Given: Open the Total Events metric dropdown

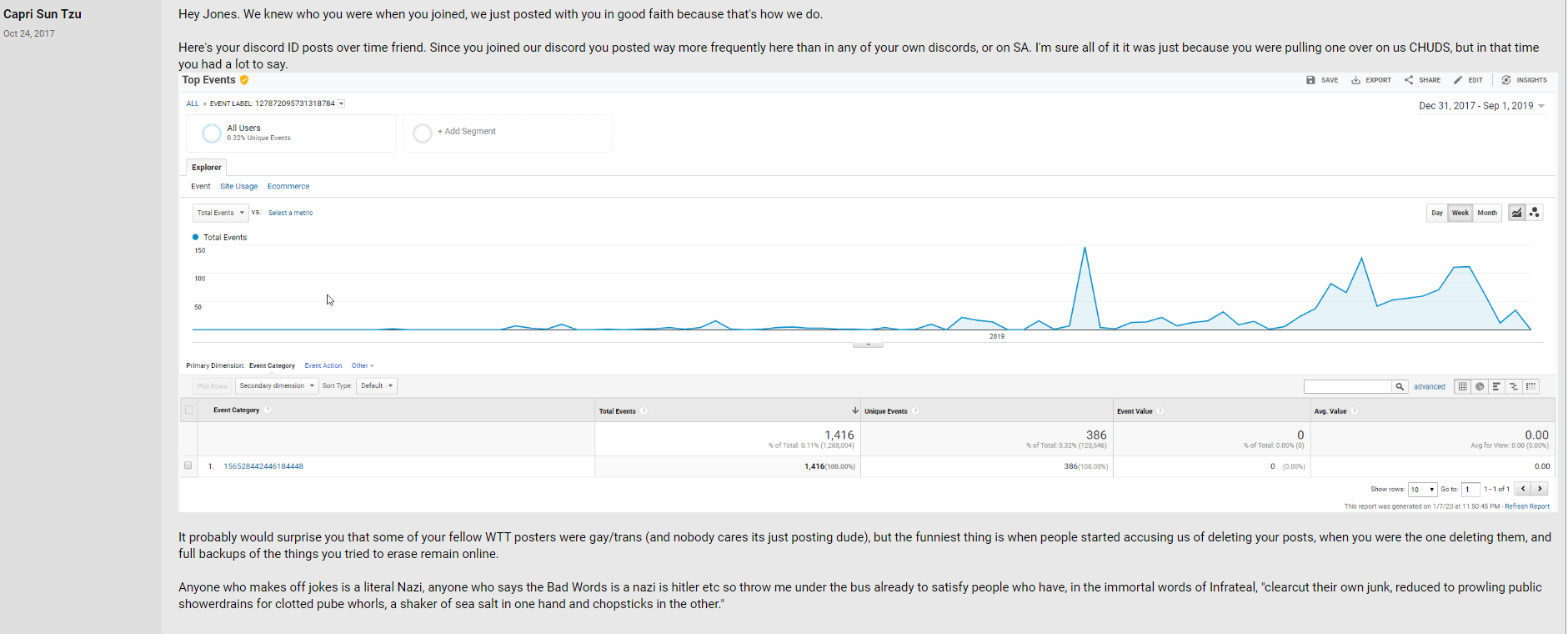Looking at the screenshot, I should tap(221, 213).
